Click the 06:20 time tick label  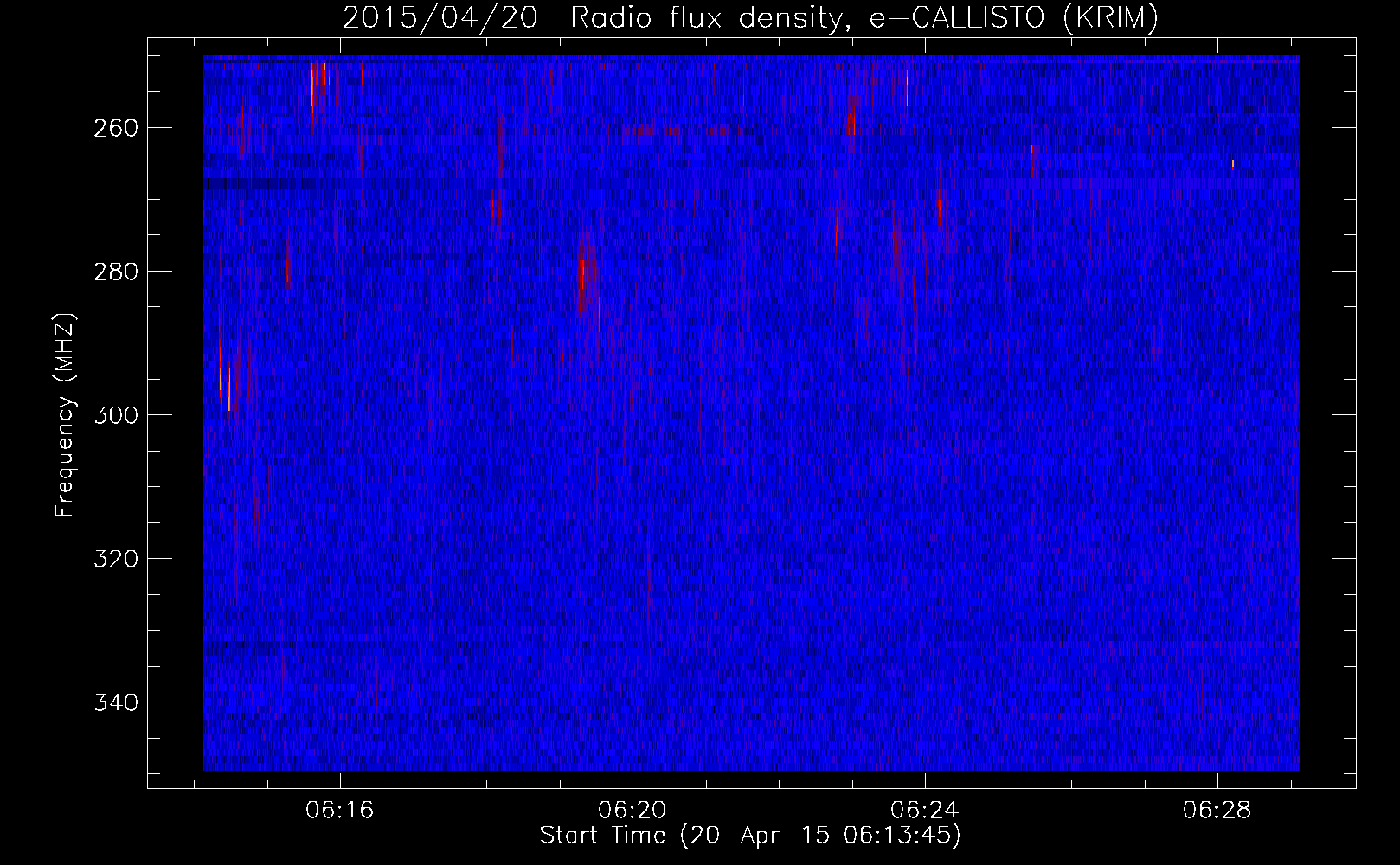click(633, 811)
